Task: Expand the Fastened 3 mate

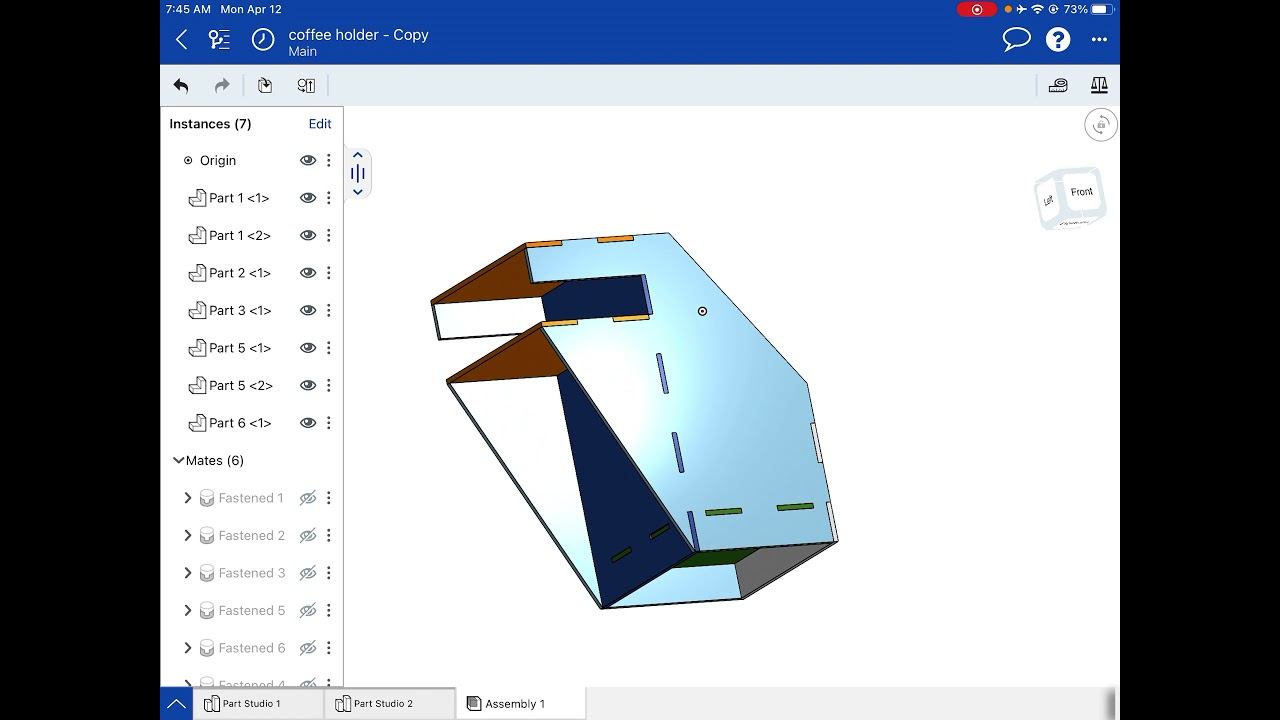Action: 187,573
